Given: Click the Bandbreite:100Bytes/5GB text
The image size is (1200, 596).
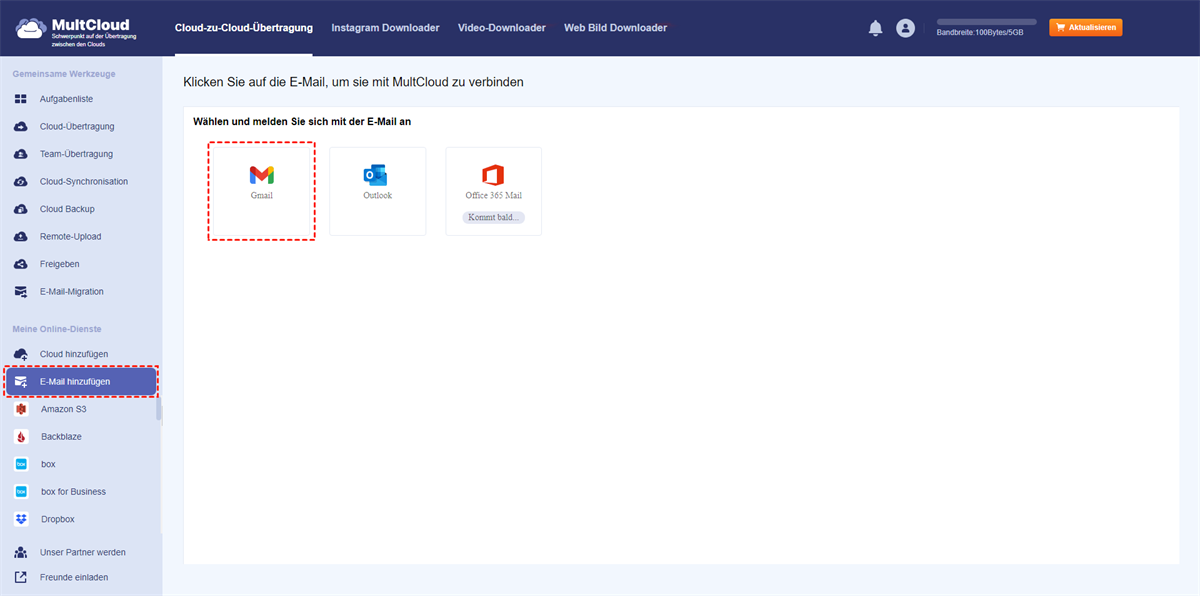Looking at the screenshot, I should tap(980, 33).
